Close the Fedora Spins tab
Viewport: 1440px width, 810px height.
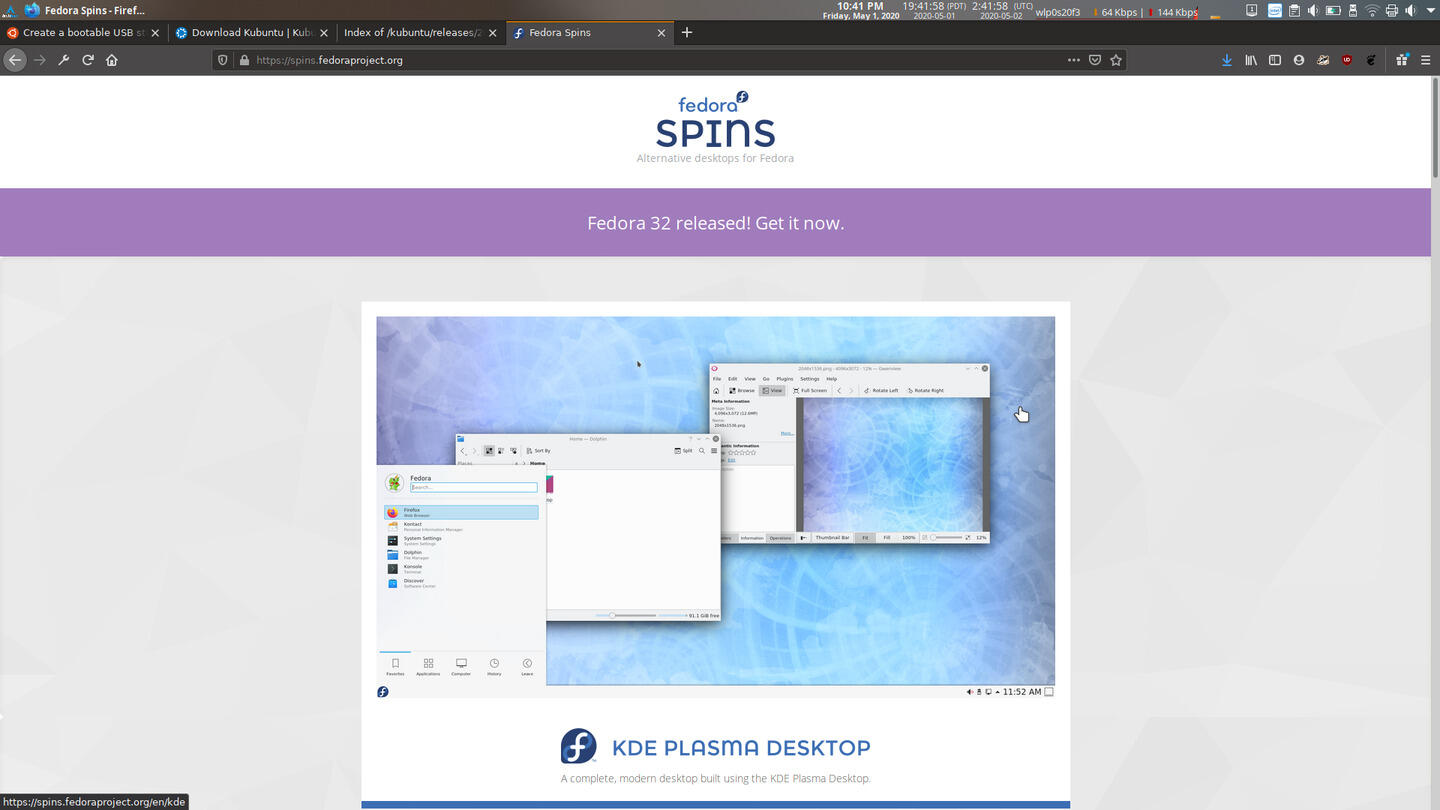(661, 33)
